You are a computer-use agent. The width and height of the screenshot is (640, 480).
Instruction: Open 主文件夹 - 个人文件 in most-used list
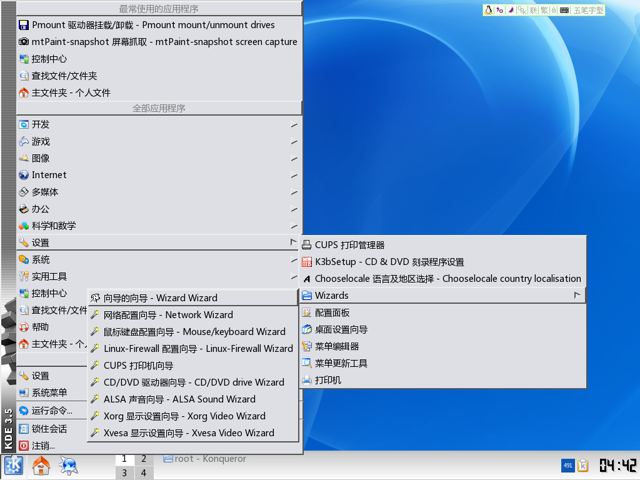tap(159, 93)
